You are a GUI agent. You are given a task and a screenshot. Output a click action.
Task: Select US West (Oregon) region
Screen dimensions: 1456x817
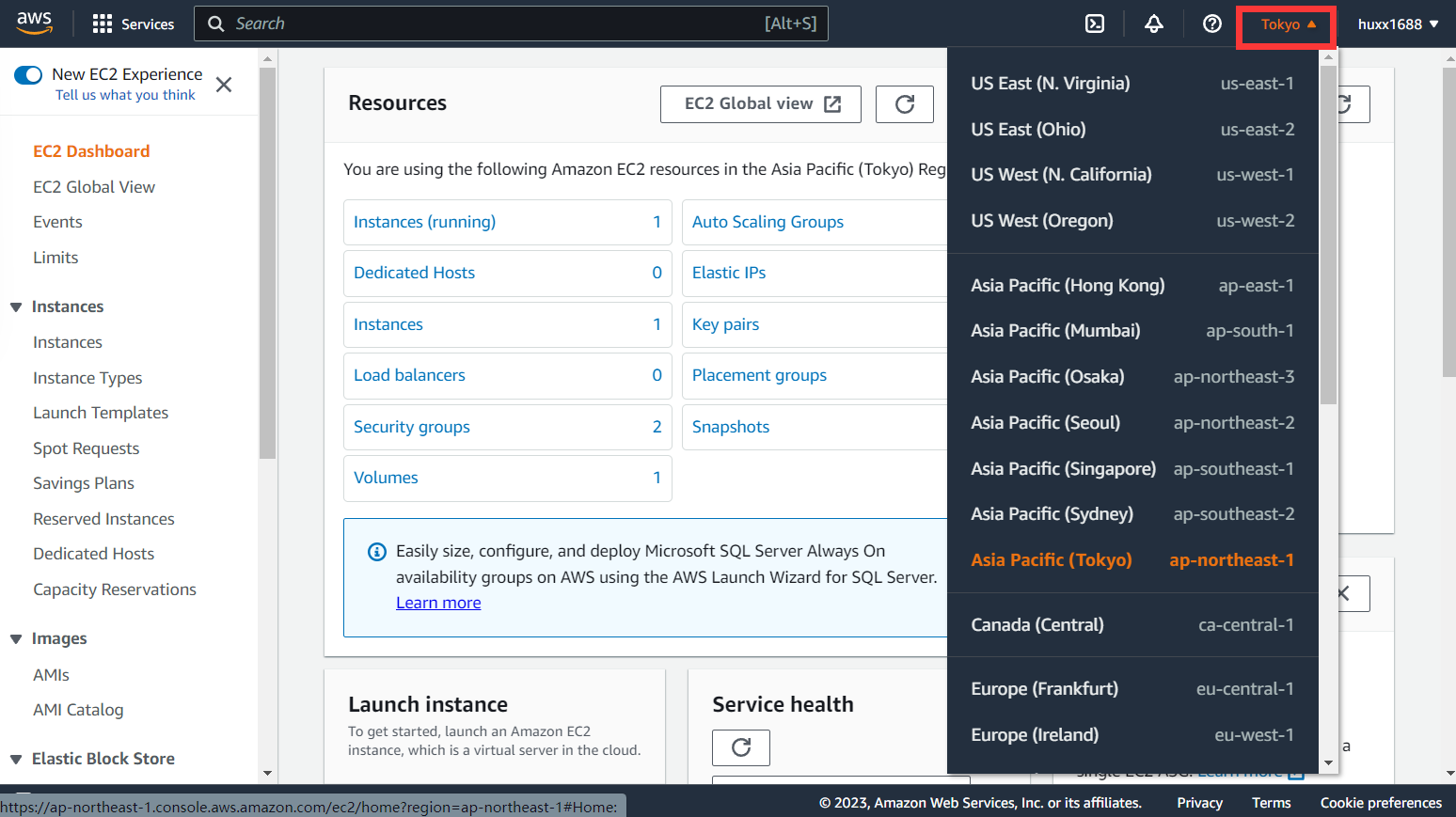click(1132, 221)
